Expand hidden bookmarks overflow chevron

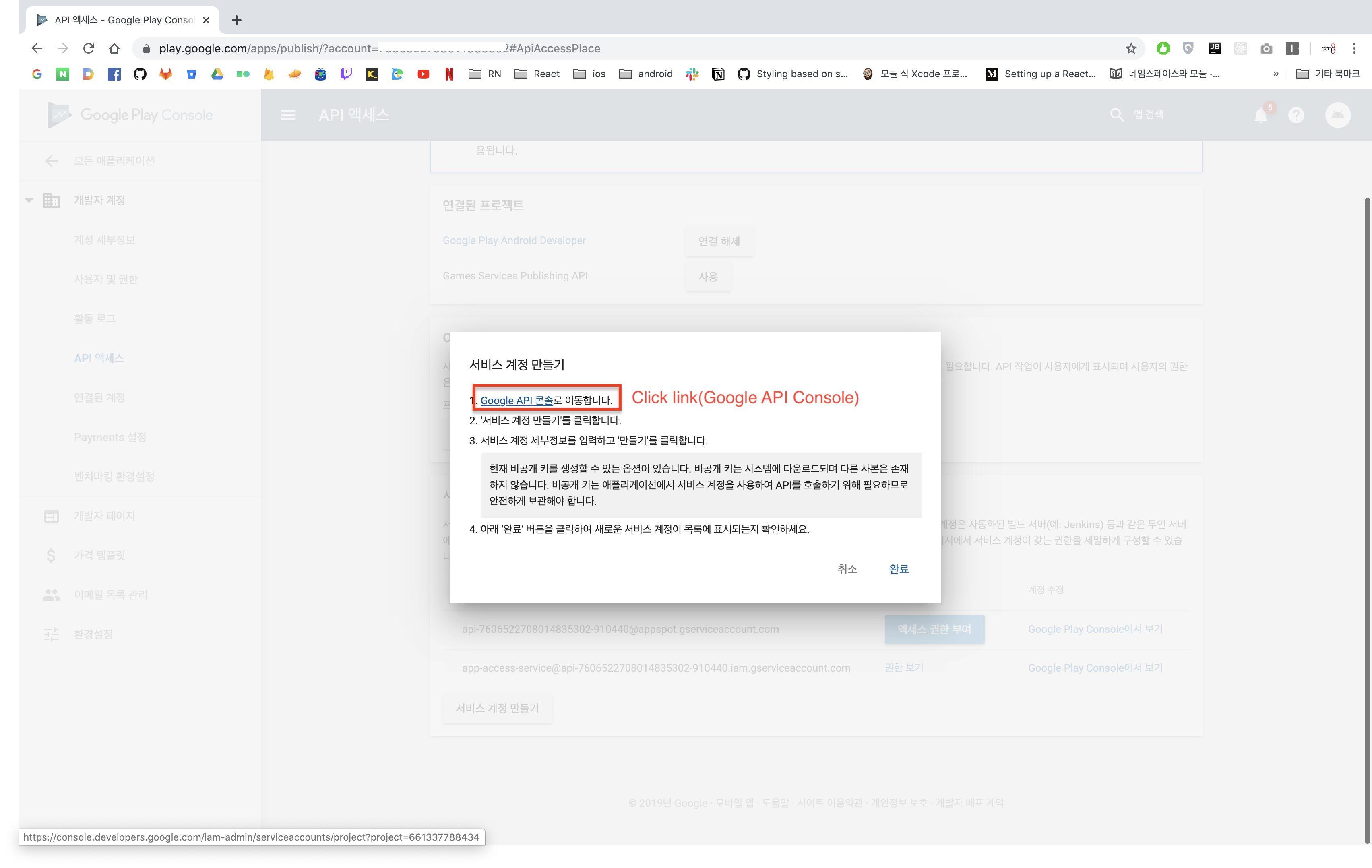(1276, 74)
